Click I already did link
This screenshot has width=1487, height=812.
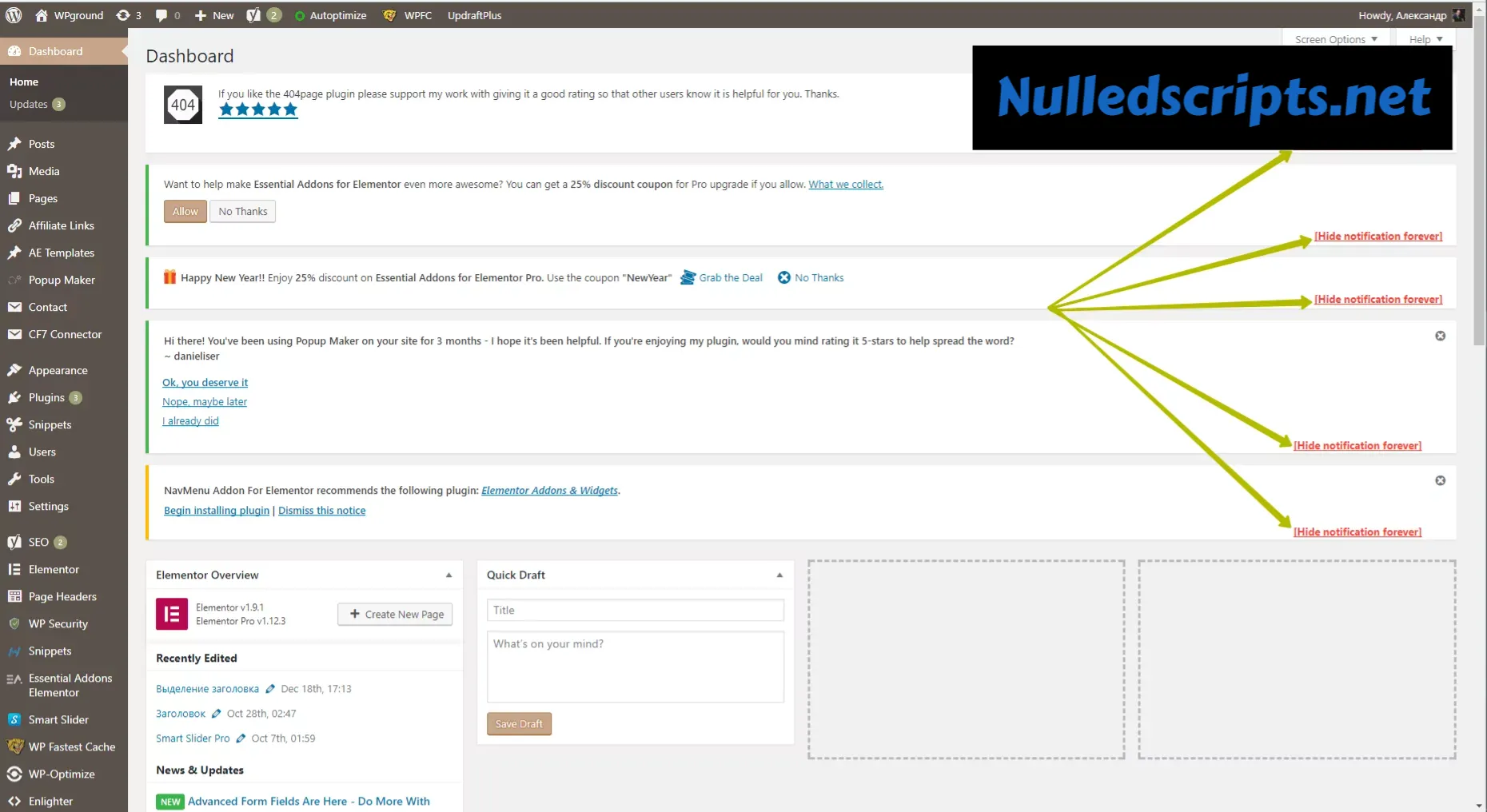pyautogui.click(x=190, y=421)
